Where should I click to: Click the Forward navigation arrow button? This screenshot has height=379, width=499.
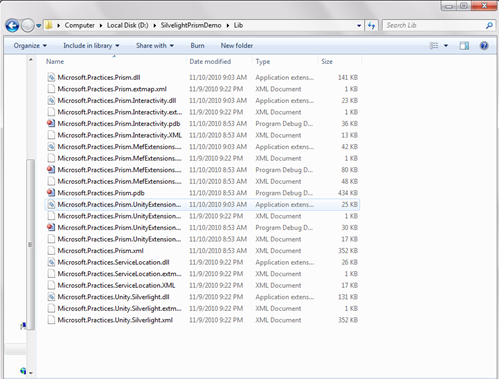point(28,25)
